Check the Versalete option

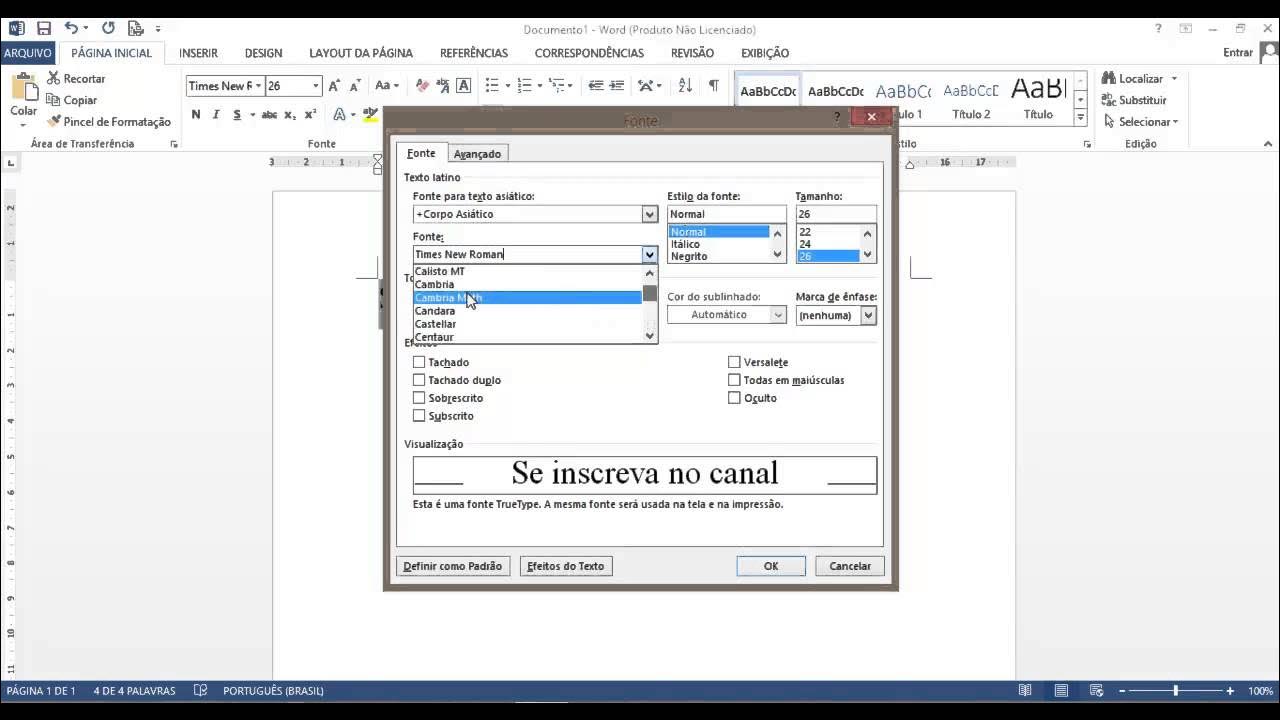(x=734, y=362)
